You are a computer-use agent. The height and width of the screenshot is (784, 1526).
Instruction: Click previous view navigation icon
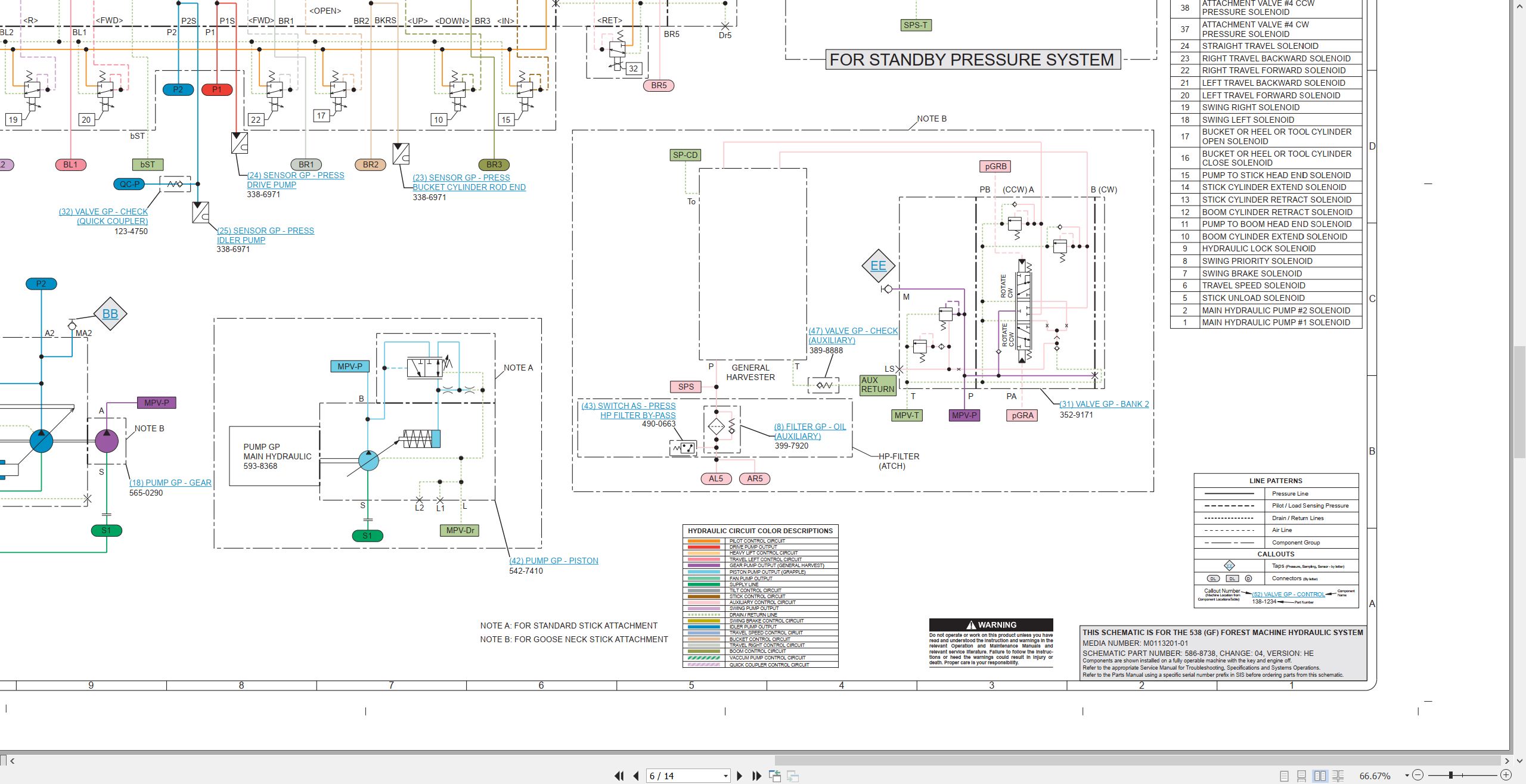pyautogui.click(x=775, y=776)
